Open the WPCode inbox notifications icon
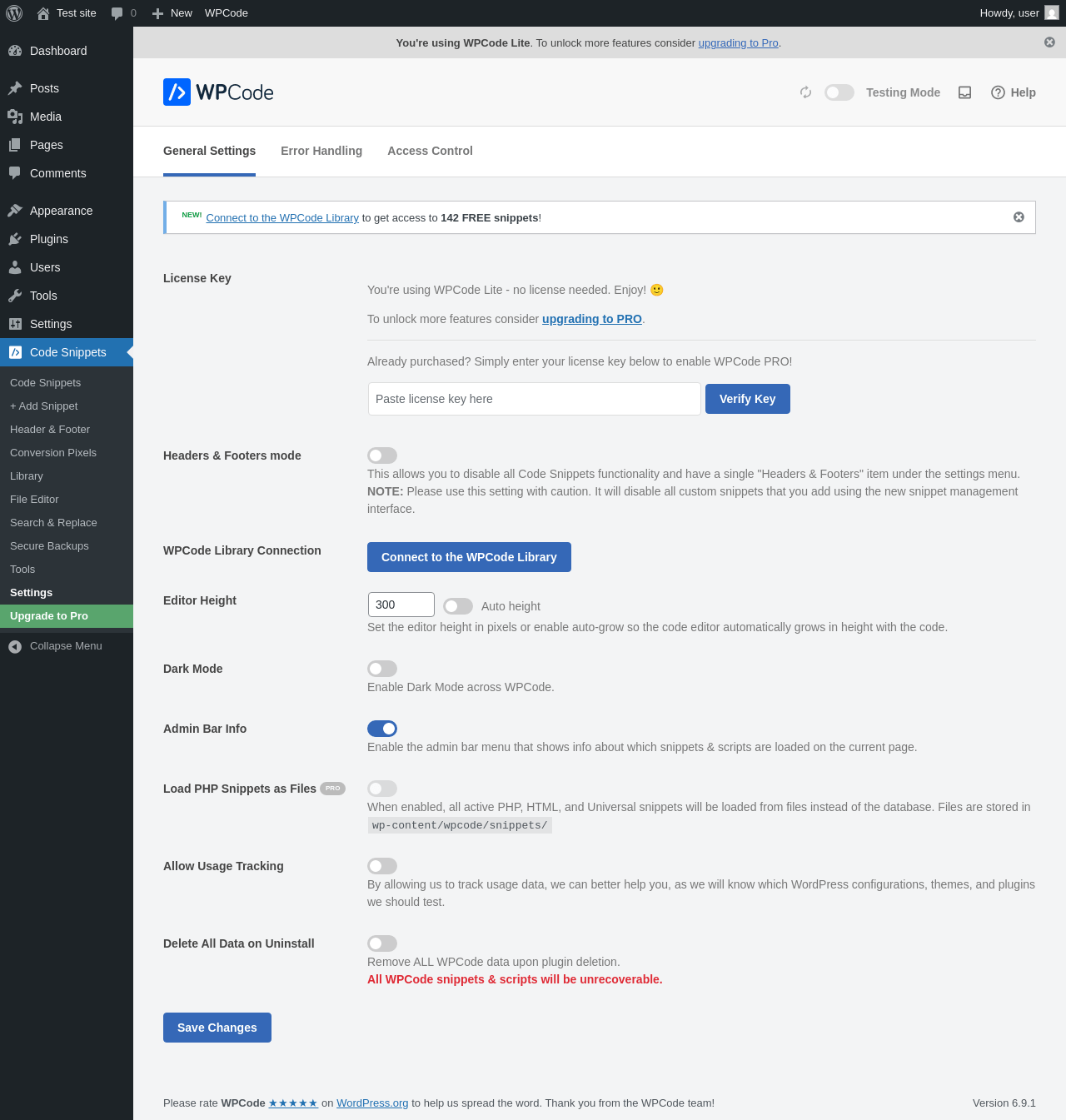 pyautogui.click(x=964, y=92)
